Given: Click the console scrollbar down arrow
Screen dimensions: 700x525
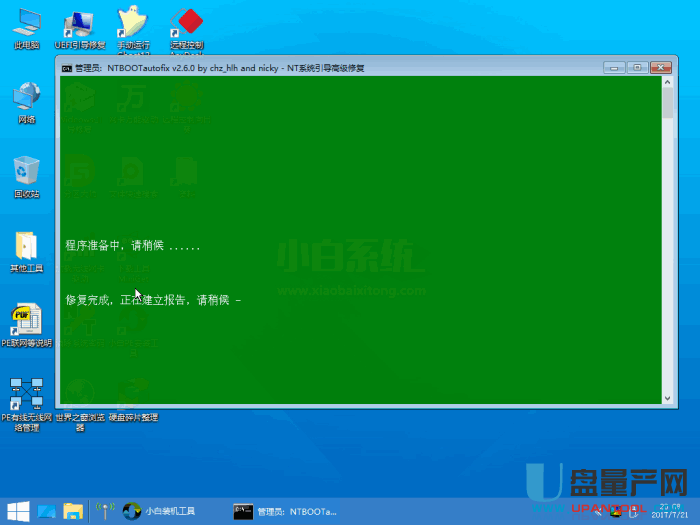Looking at the screenshot, I should pyautogui.click(x=668, y=400).
